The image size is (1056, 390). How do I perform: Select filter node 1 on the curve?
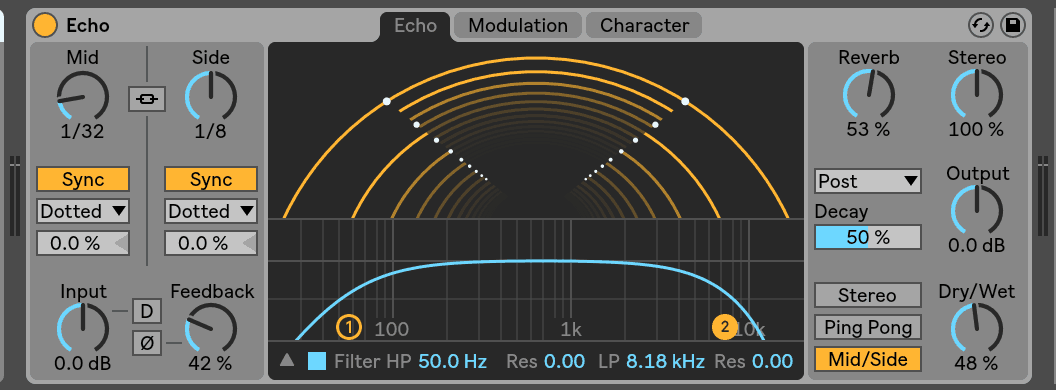[x=349, y=328]
